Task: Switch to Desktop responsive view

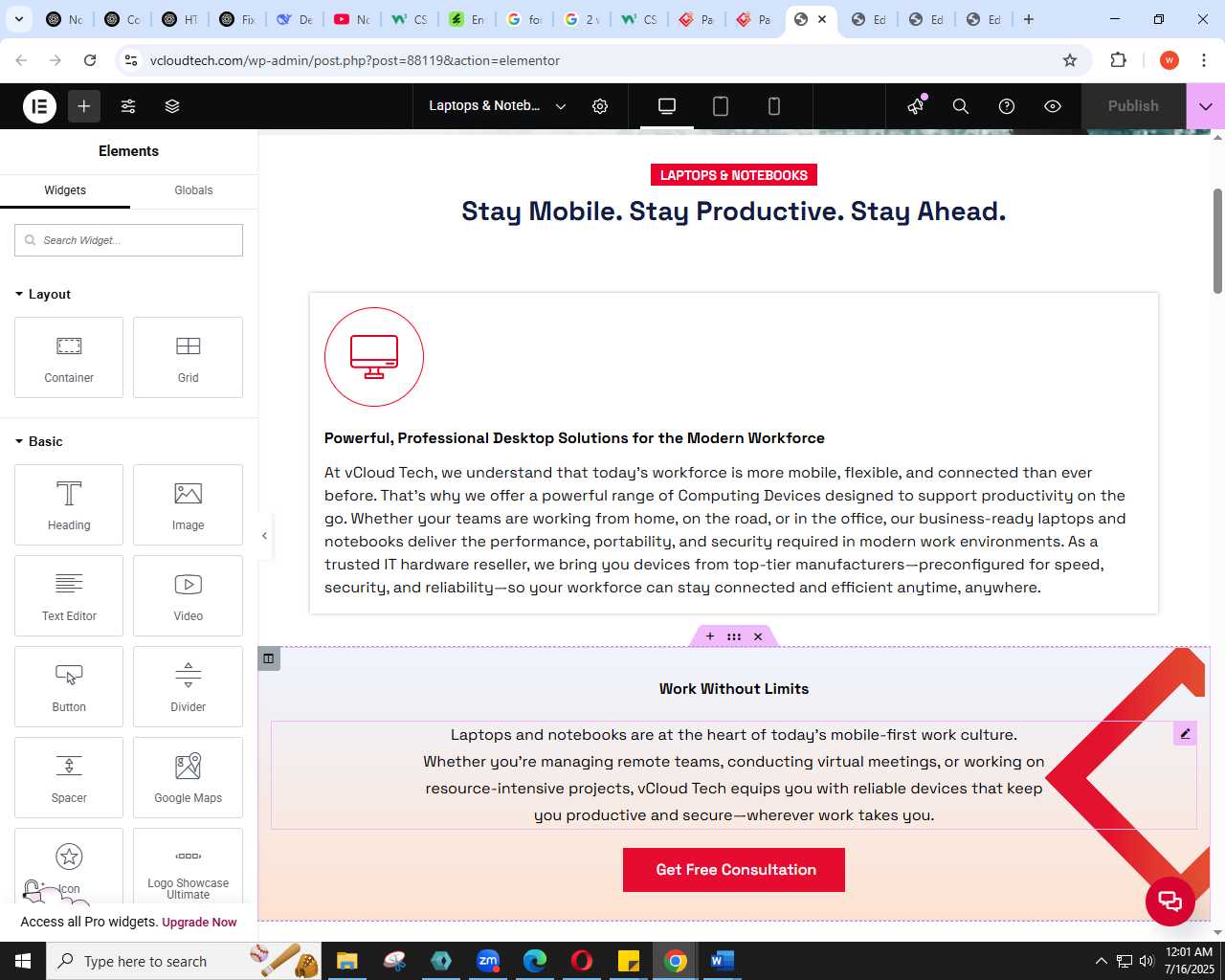Action: point(667,106)
